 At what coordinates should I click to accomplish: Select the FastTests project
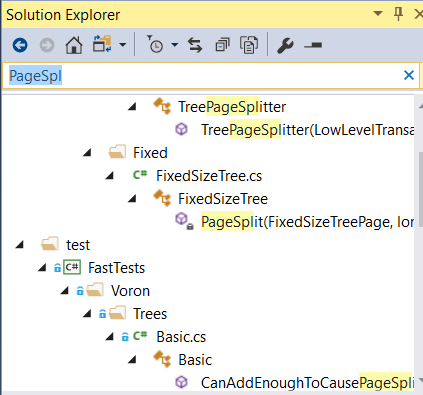click(x=116, y=268)
